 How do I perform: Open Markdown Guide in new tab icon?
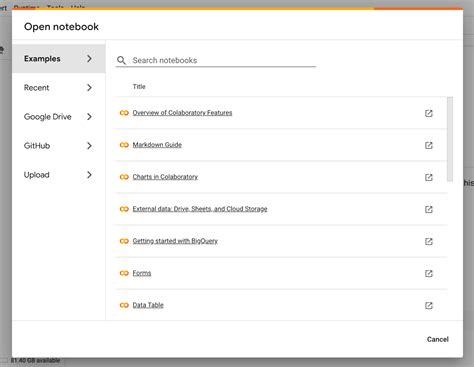coord(429,145)
